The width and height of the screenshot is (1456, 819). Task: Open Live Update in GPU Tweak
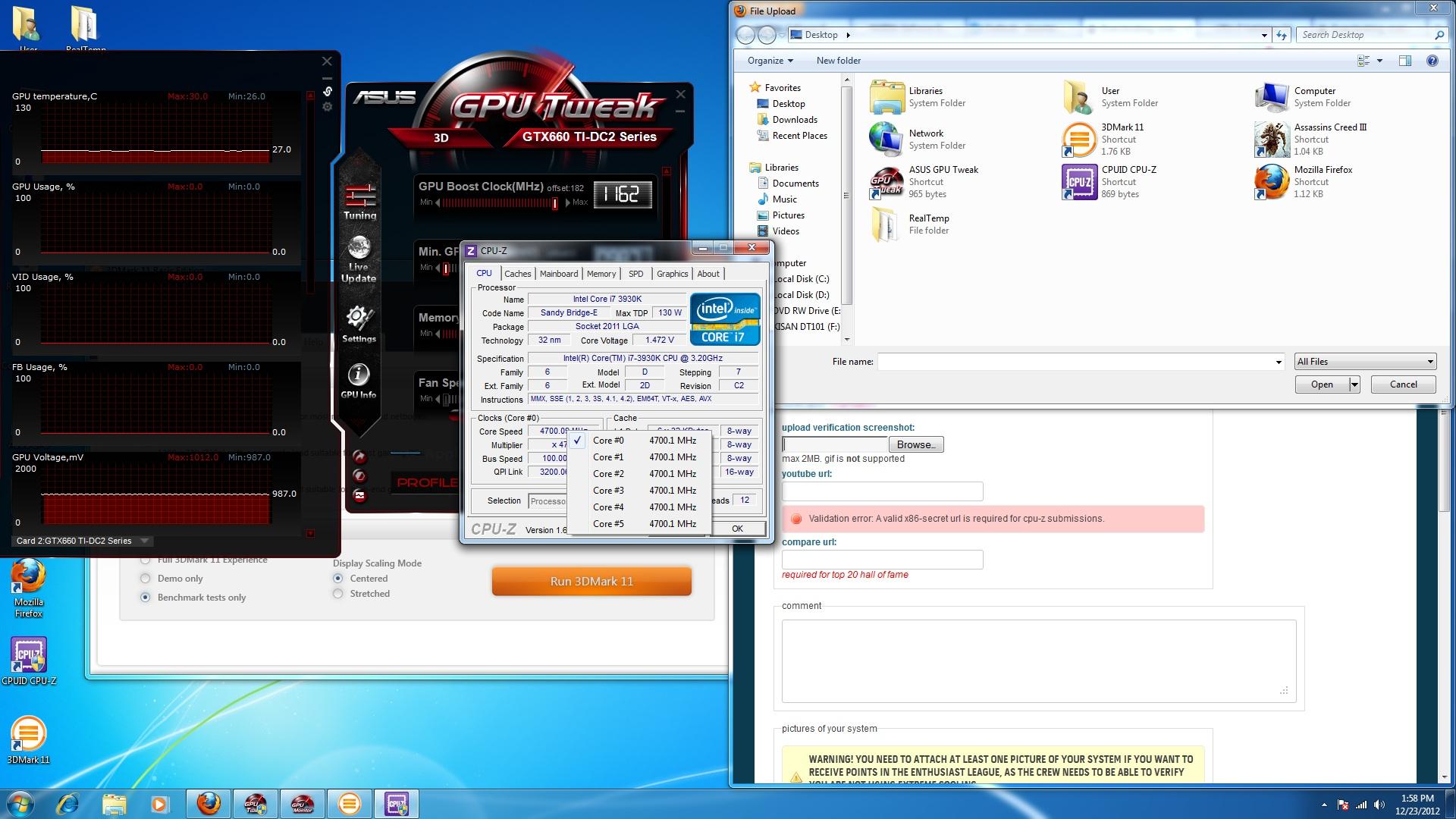tap(359, 259)
